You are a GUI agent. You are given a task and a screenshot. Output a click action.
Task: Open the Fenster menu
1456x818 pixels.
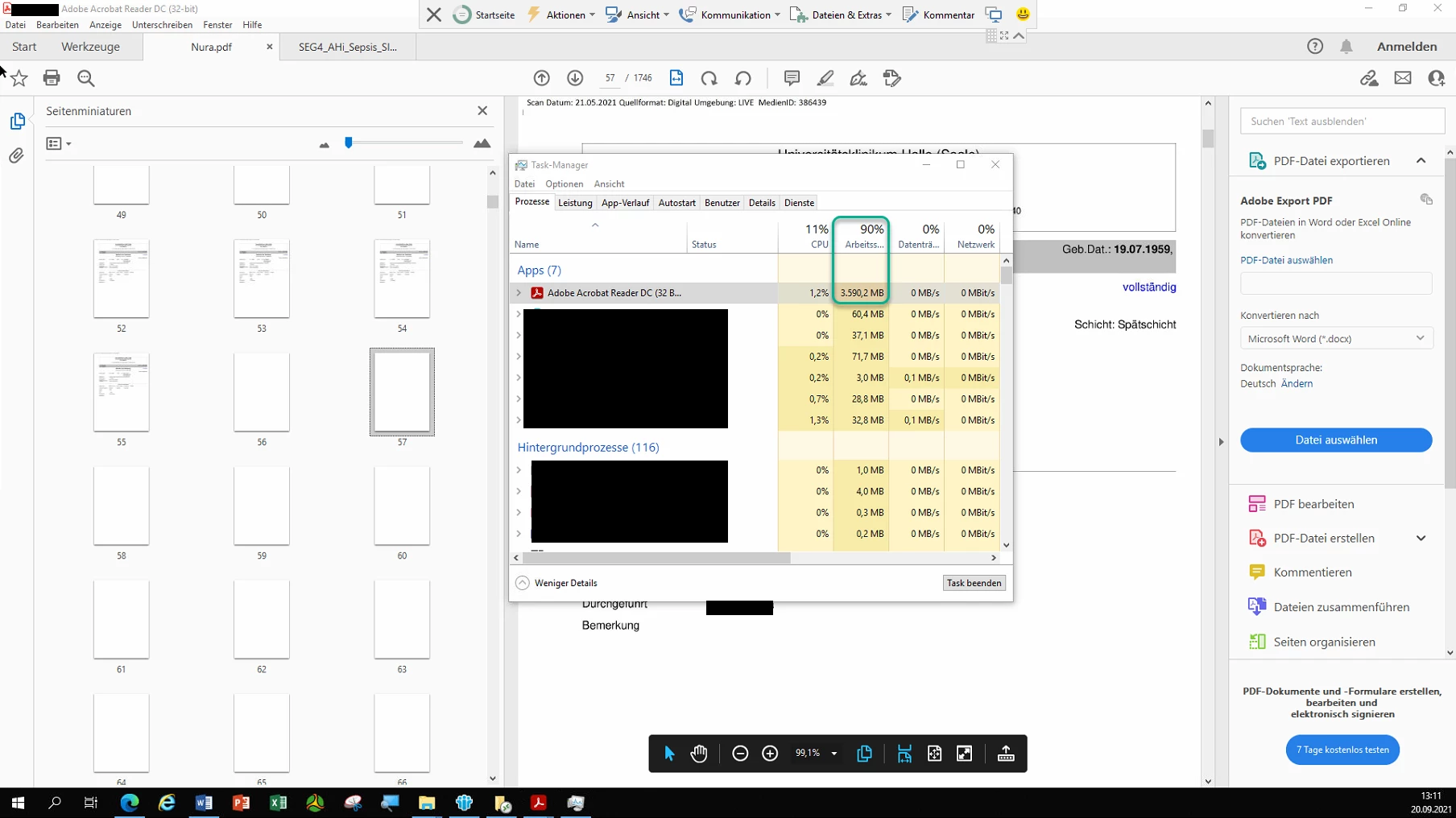point(217,25)
